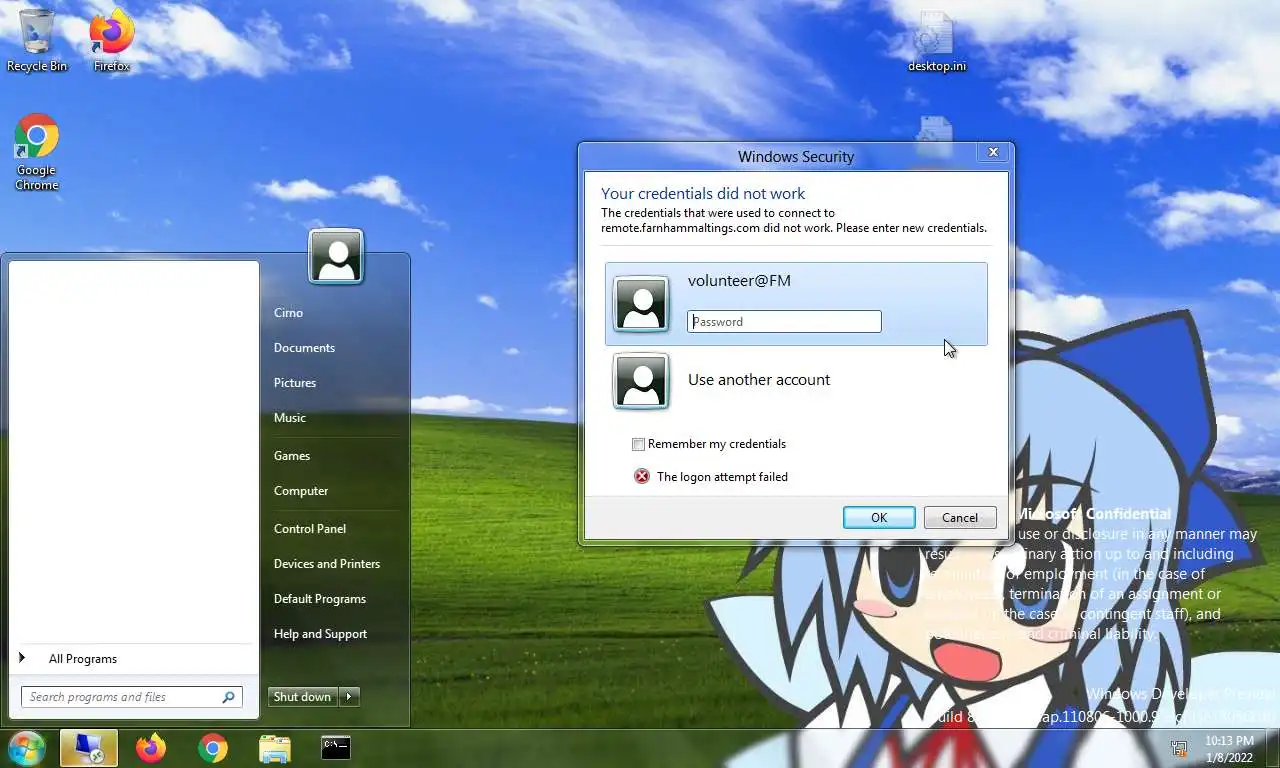Open Remote Desktop Connection in taskbar
Viewport: 1280px width, 768px height.
(89, 748)
